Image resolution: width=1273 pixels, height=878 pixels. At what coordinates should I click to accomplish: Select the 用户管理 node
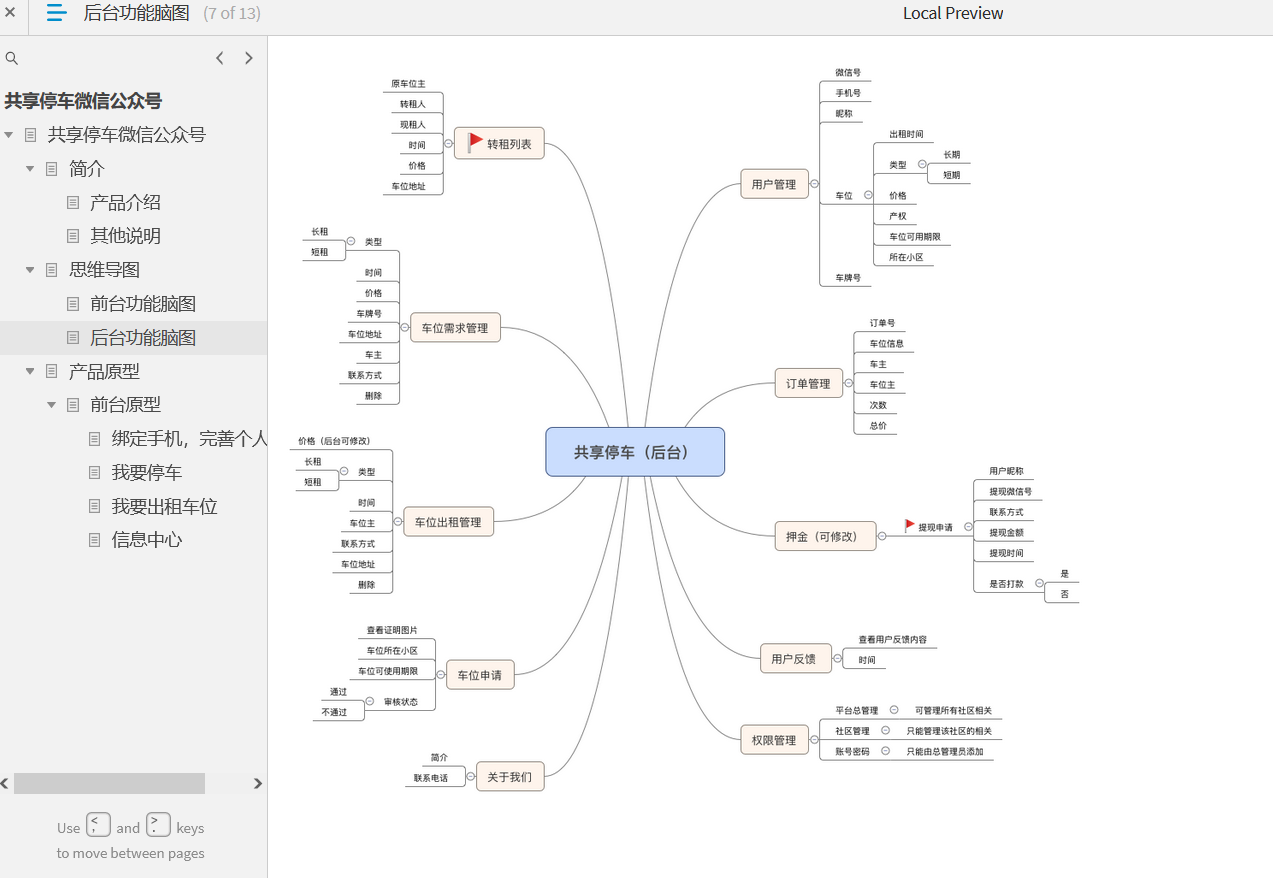tap(774, 184)
